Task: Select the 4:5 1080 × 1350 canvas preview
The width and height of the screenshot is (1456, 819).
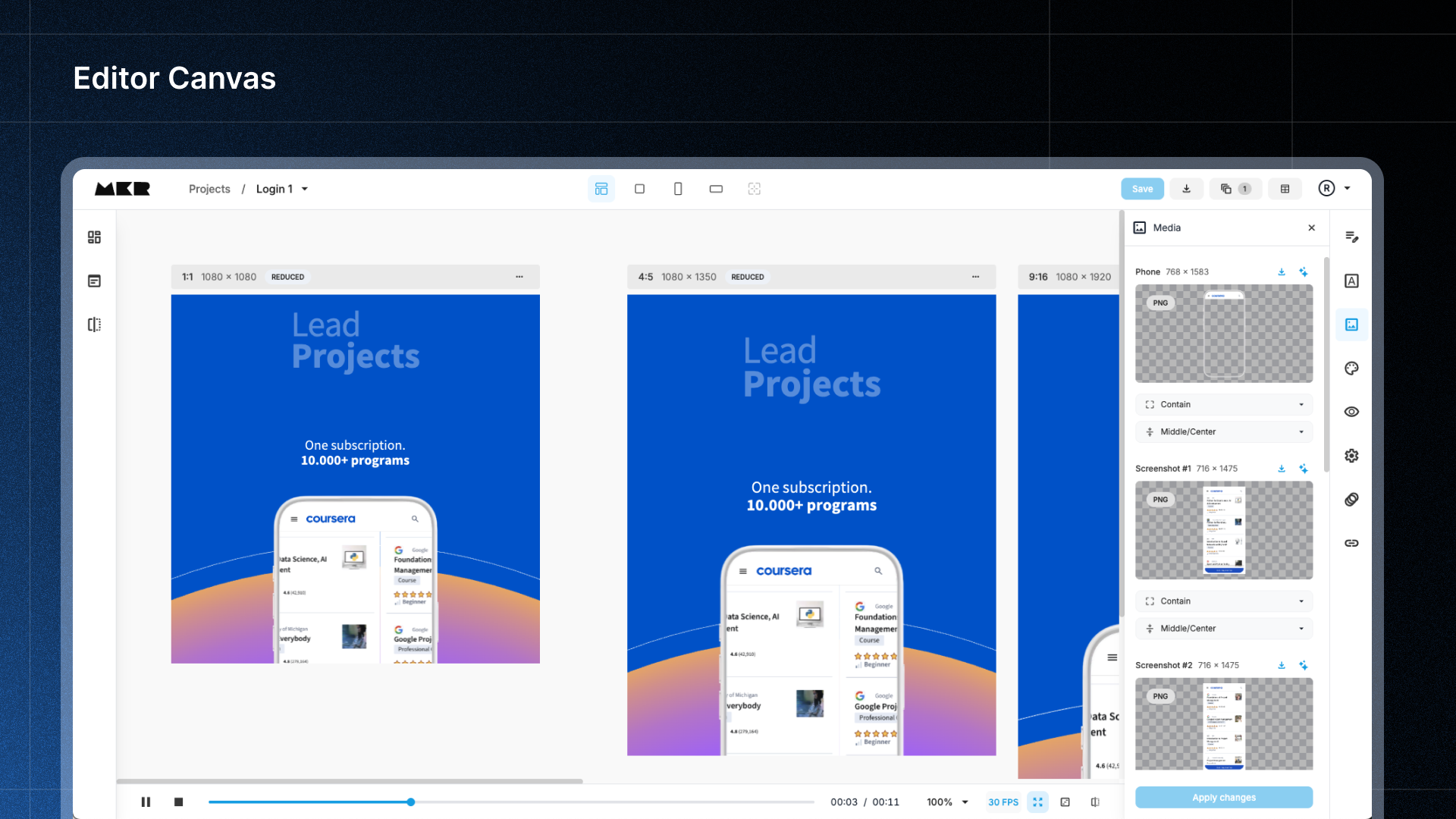Action: coord(811,525)
